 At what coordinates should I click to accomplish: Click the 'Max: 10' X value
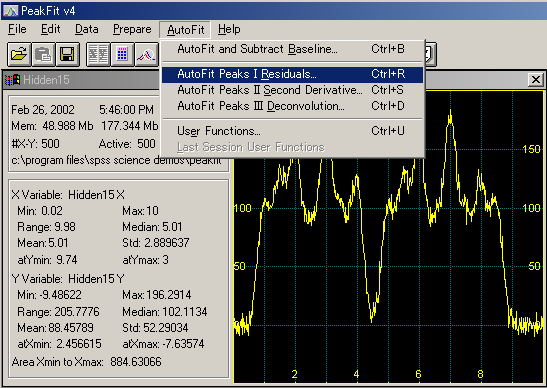pos(141,211)
